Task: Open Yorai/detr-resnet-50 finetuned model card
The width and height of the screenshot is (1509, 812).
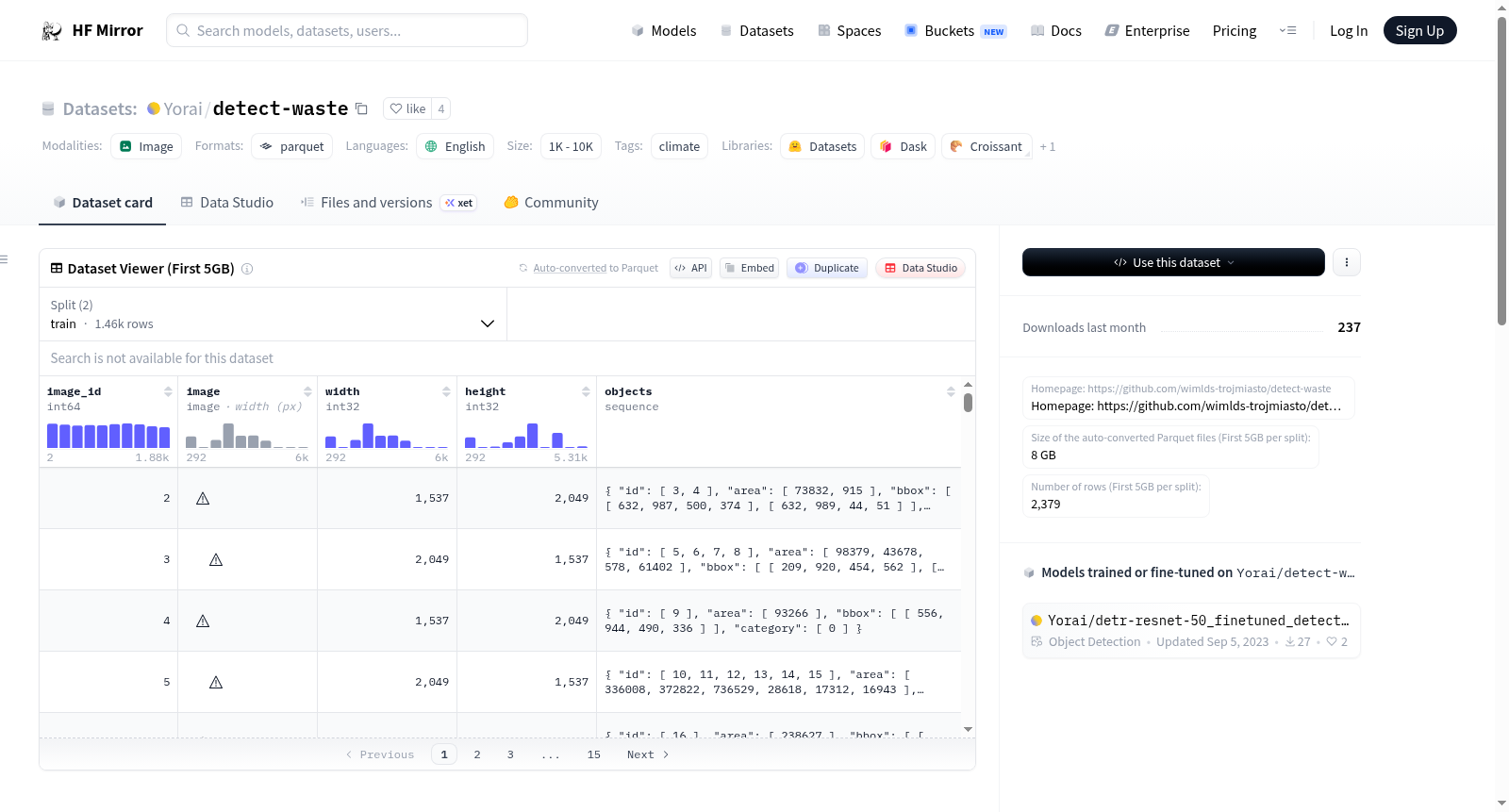Action: [x=1191, y=630]
